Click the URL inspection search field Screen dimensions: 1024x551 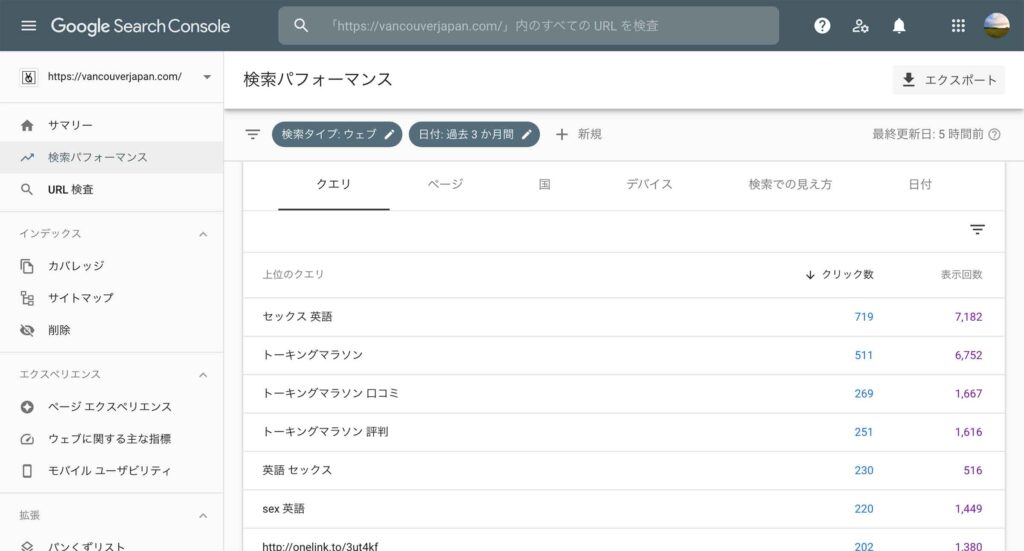(528, 26)
